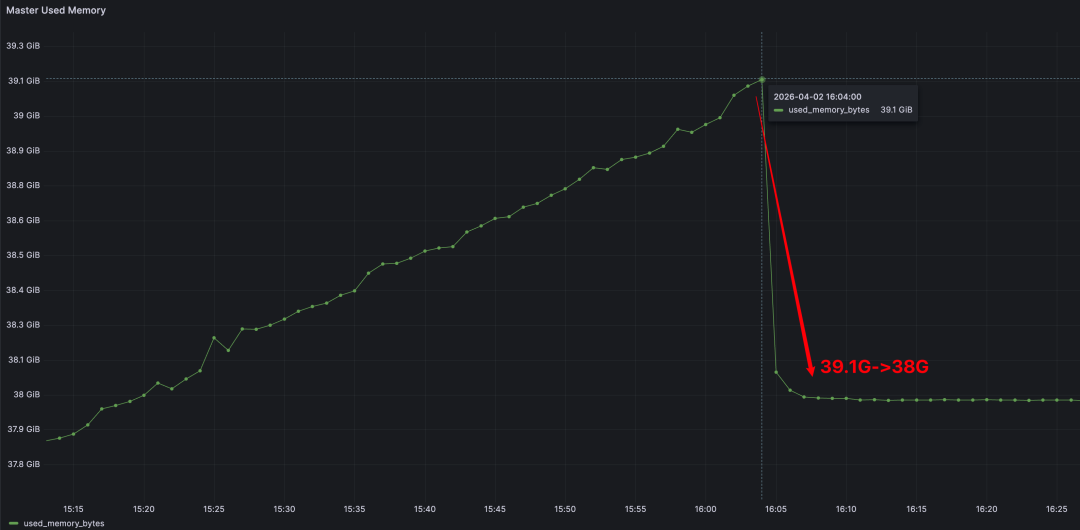Open the Master Used Memory panel title menu
Image resolution: width=1080 pixels, height=530 pixels.
[x=56, y=10]
